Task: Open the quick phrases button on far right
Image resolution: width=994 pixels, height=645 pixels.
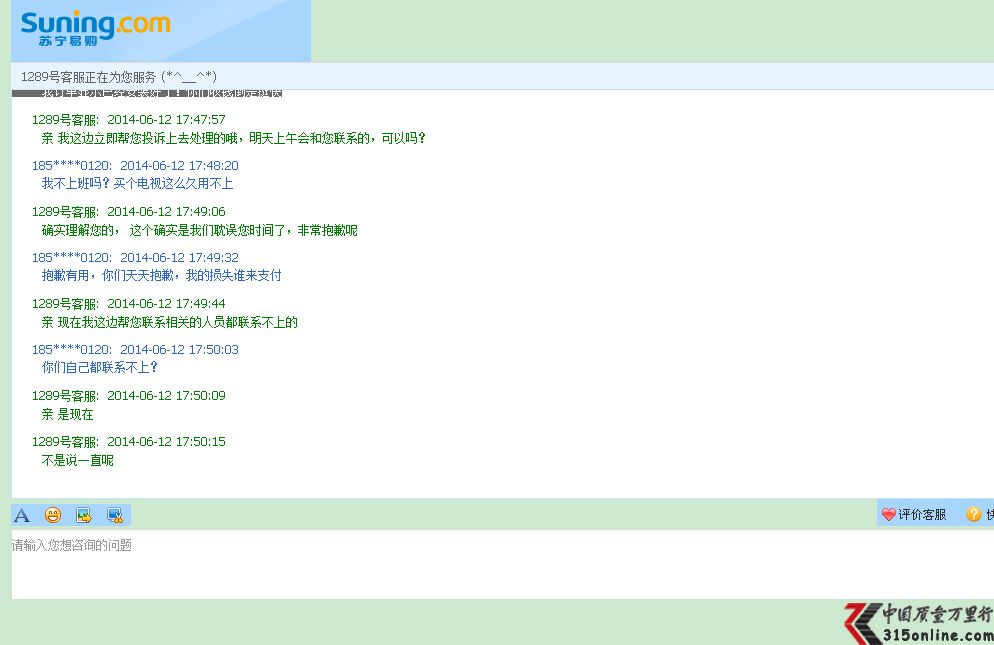Action: [x=988, y=514]
